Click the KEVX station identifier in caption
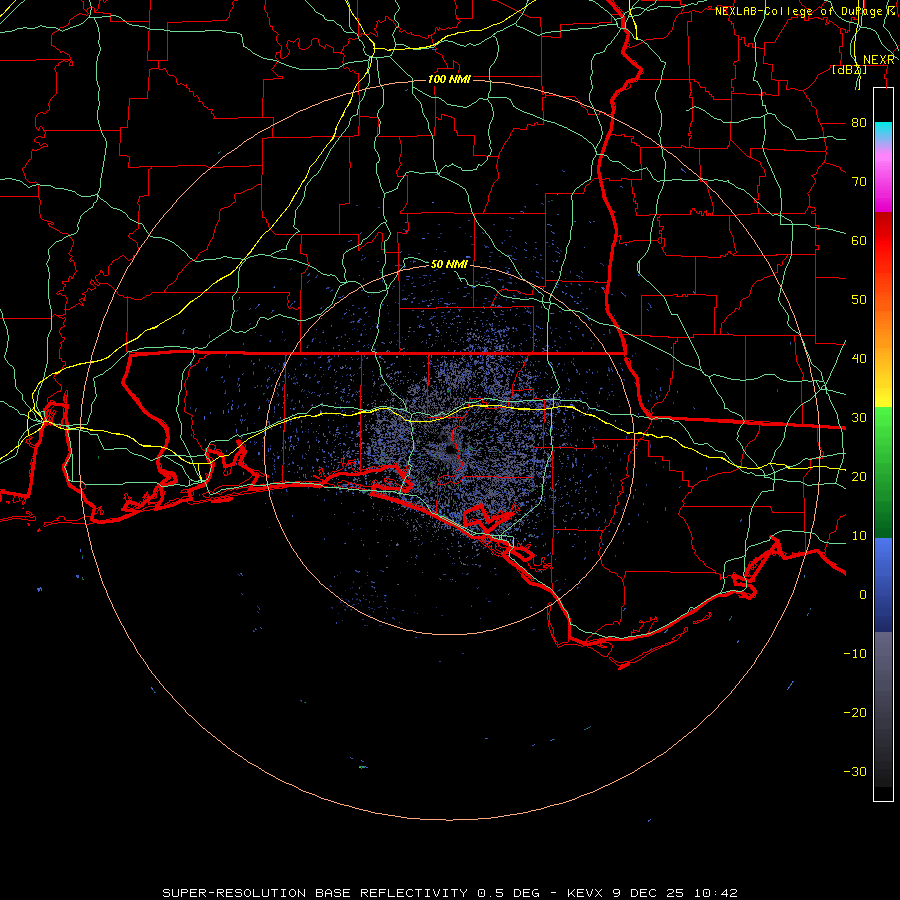This screenshot has height=900, width=900. 586,893
